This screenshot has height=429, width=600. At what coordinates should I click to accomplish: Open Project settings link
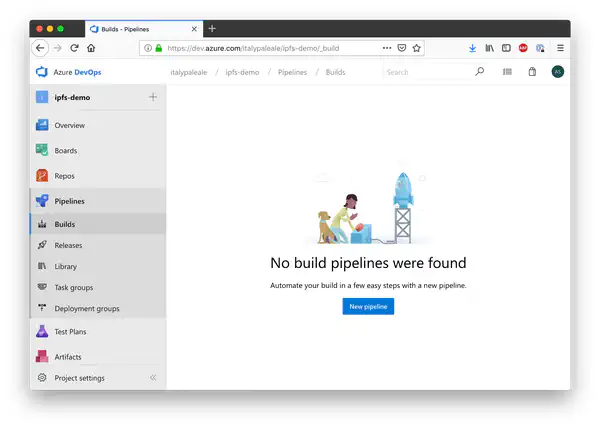point(79,378)
